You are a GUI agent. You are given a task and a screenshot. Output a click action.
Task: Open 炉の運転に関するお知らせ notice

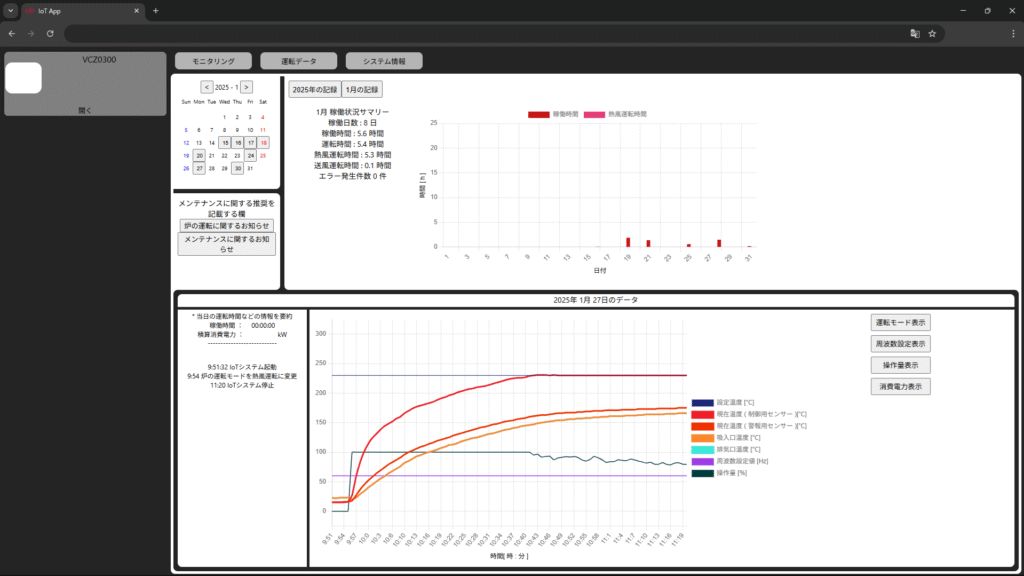click(x=226, y=226)
